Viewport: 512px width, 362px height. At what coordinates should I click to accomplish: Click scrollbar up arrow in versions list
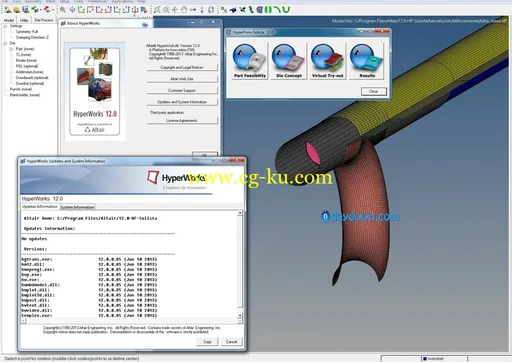pos(240,213)
